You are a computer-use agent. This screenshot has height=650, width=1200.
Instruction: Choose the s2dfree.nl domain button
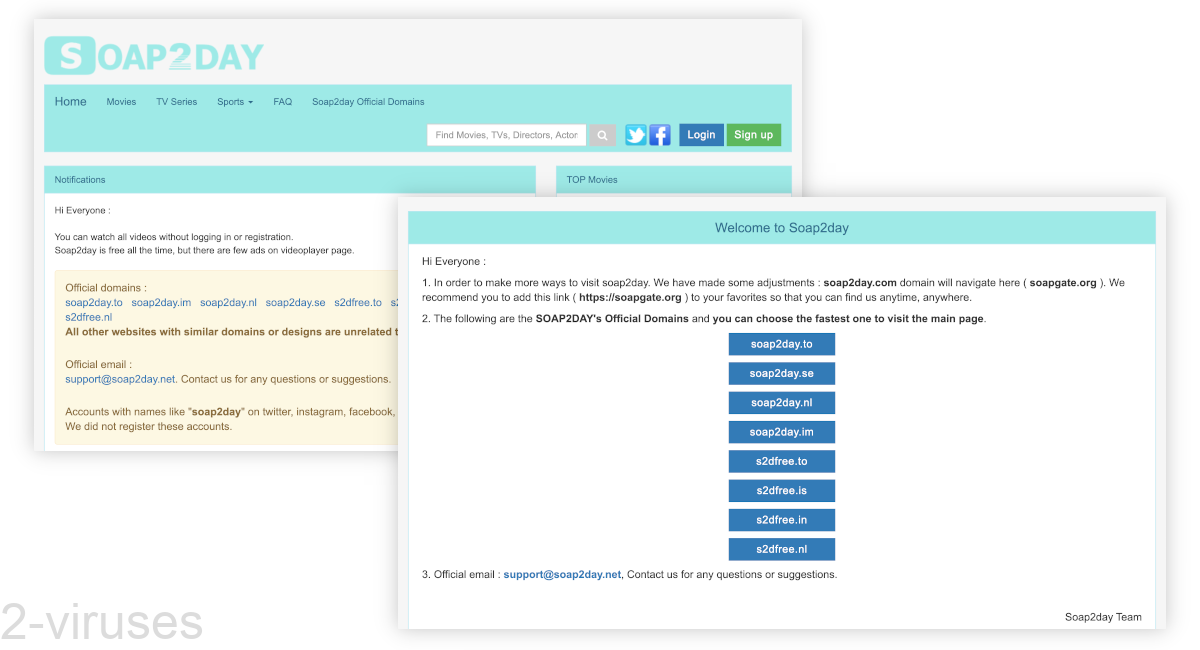click(x=782, y=549)
